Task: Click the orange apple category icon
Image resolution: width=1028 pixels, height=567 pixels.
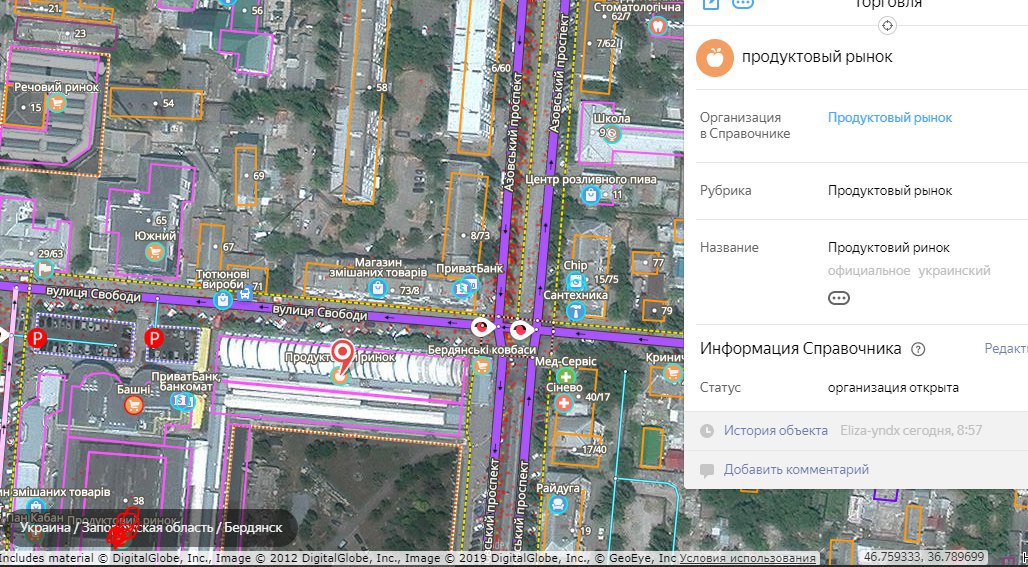Action: [715, 58]
